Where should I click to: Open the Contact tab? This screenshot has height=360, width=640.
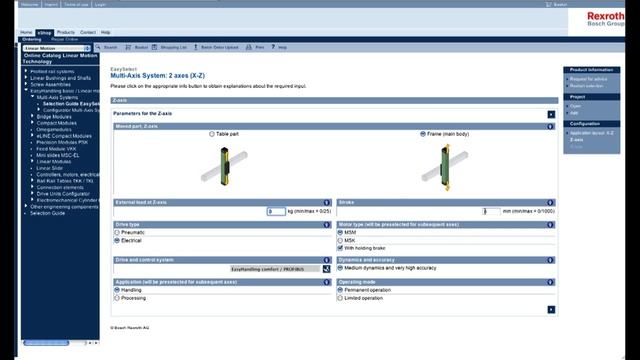88,32
